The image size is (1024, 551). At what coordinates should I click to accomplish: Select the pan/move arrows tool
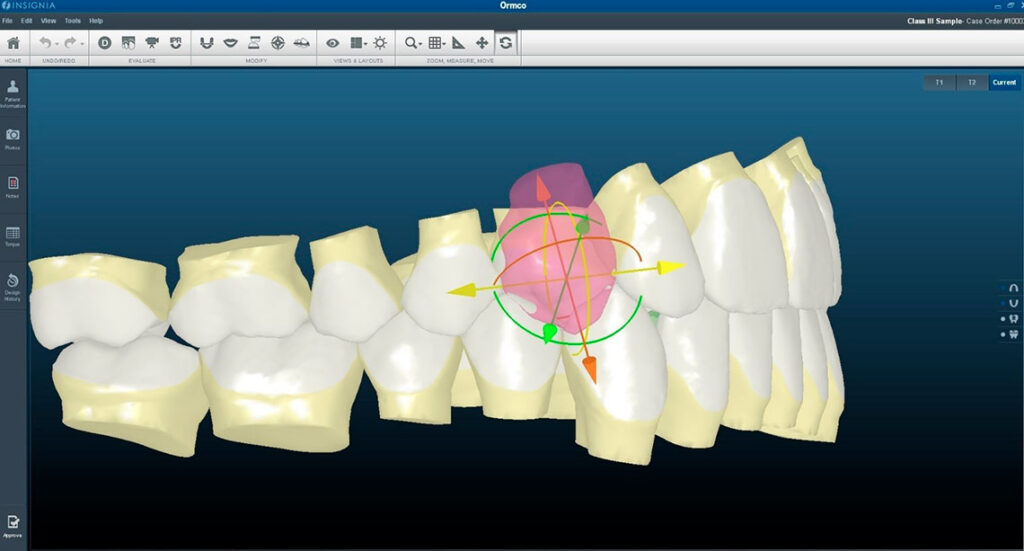(x=482, y=43)
